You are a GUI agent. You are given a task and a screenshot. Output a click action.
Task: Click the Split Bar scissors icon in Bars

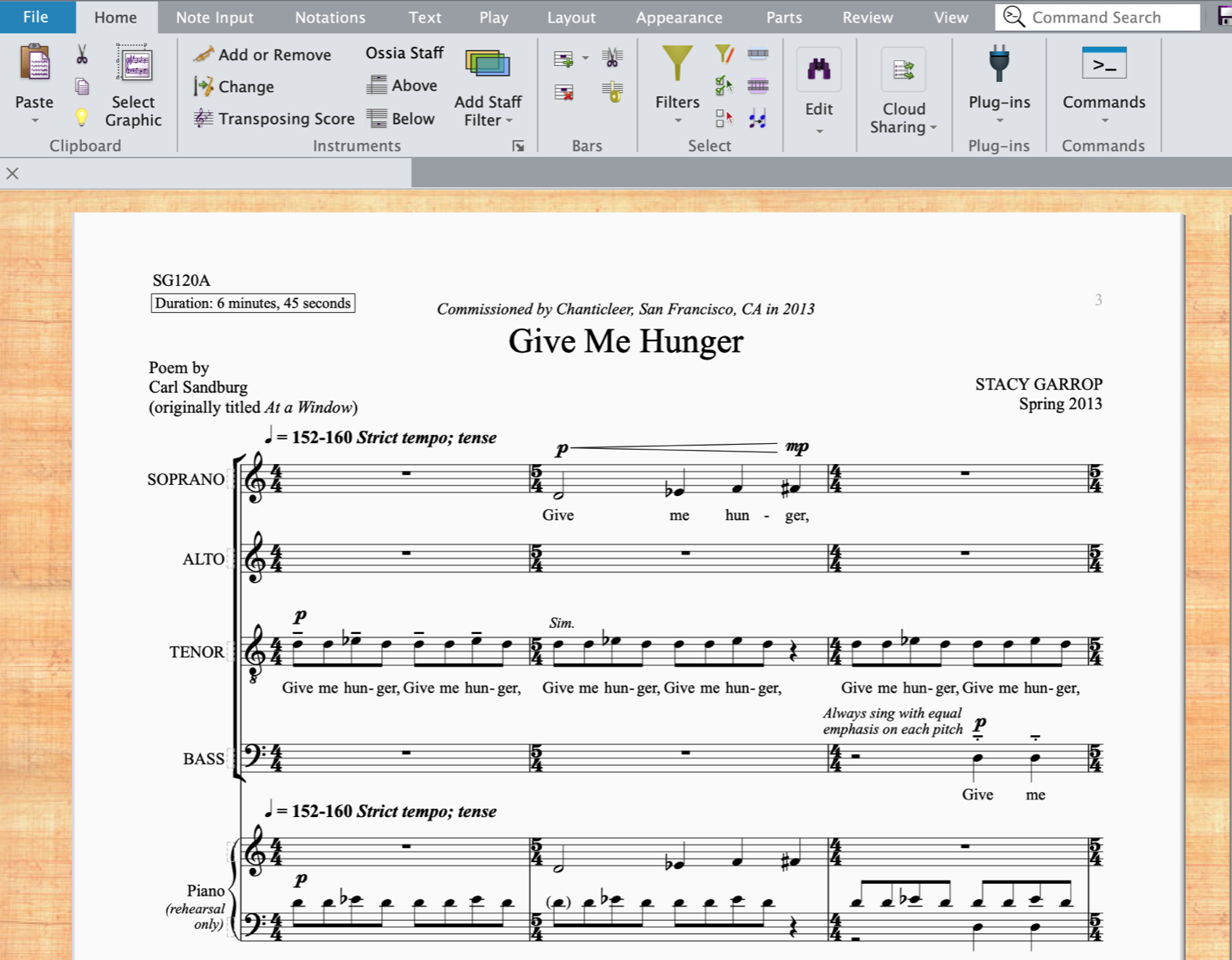[612, 58]
